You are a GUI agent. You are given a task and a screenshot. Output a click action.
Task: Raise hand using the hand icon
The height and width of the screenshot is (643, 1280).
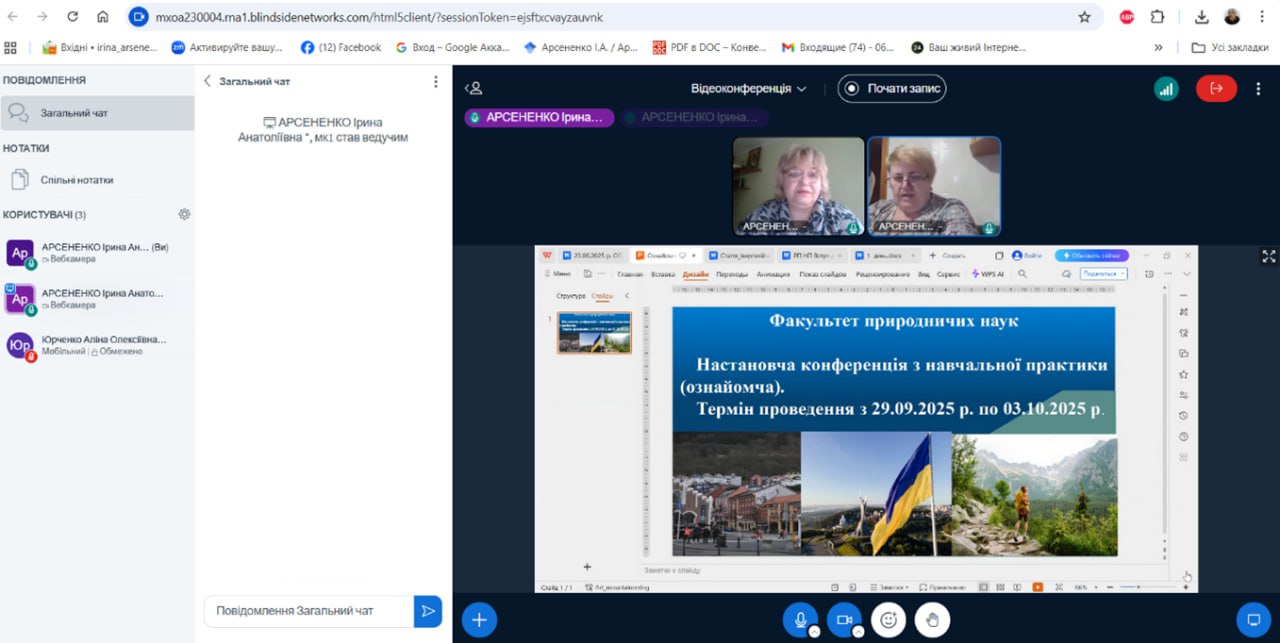[x=932, y=620]
